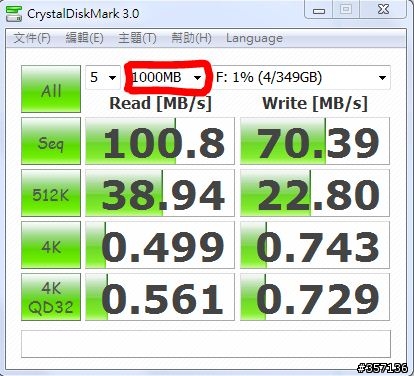
Task: Click the 4K QD32 write result 0.729
Action: [x=315, y=297]
